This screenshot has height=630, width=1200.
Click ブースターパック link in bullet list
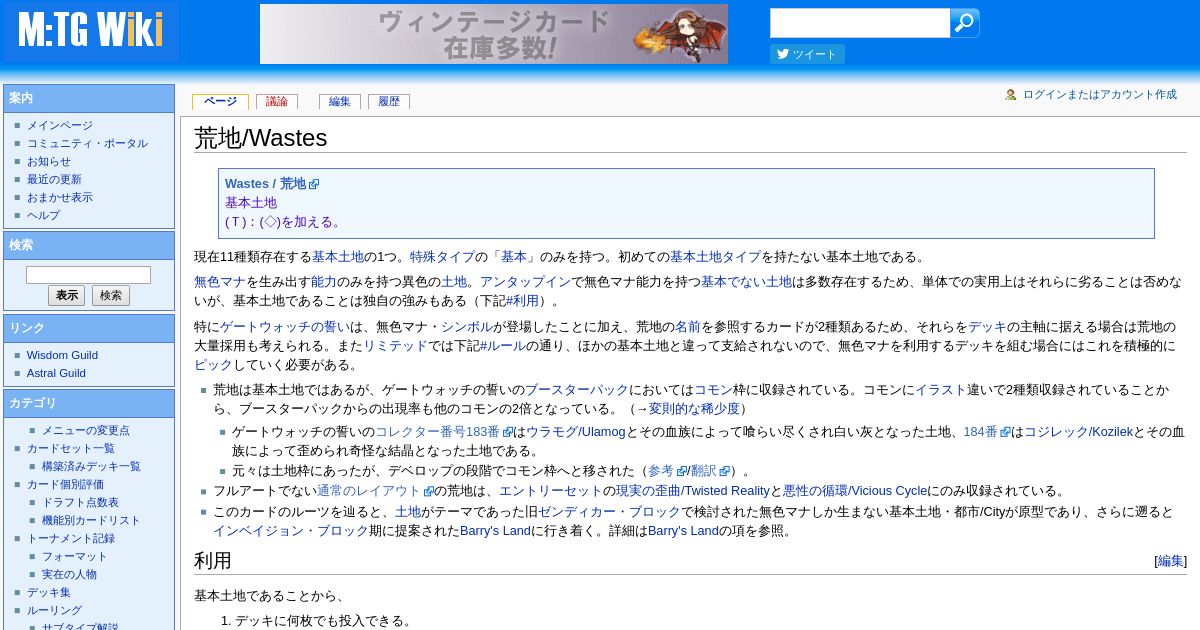(577, 390)
